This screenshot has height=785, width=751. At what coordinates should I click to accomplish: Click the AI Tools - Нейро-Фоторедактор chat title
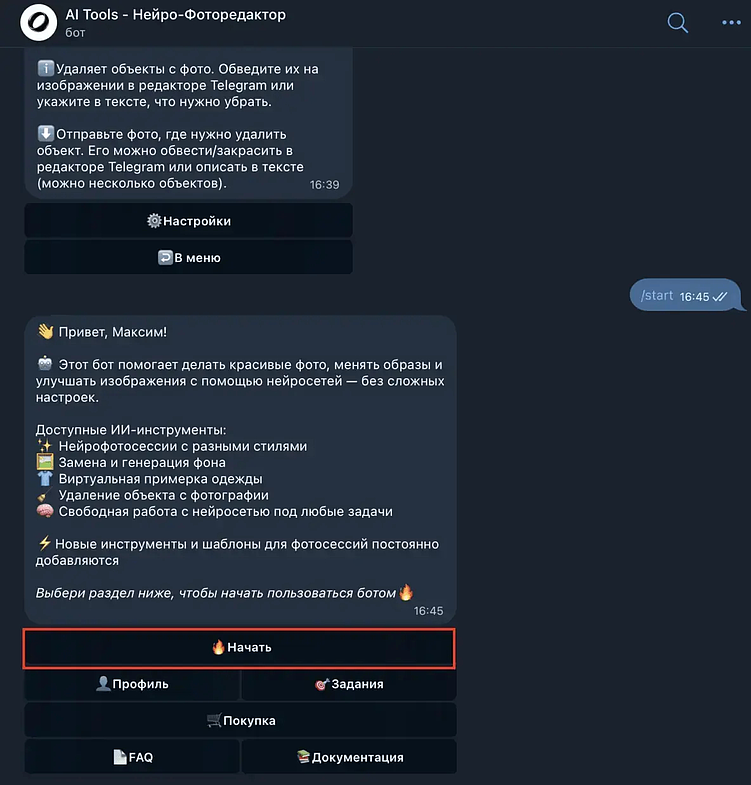pyautogui.click(x=176, y=15)
